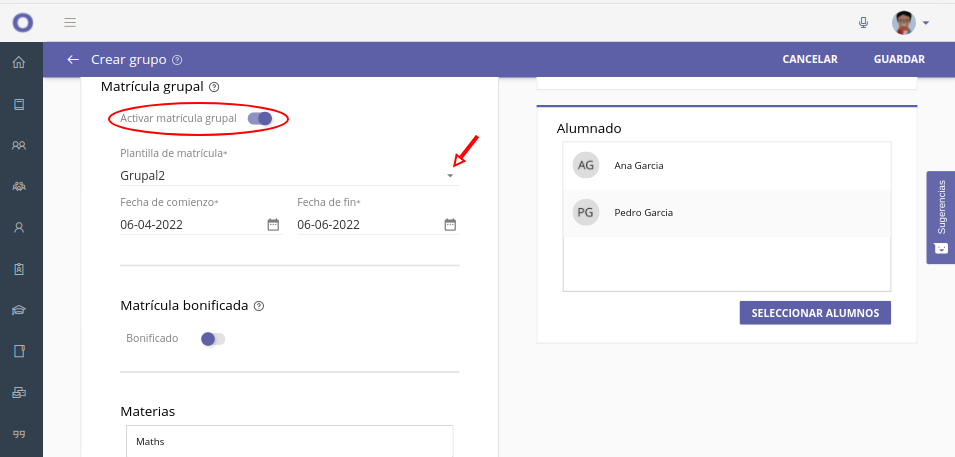Click the GUARDAR button

tap(898, 60)
